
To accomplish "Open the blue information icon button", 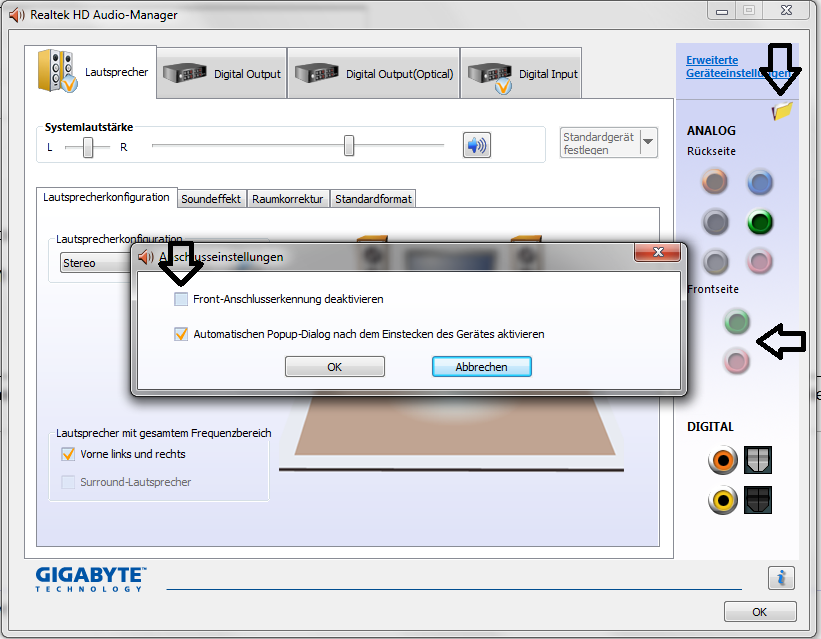I will [x=781, y=578].
